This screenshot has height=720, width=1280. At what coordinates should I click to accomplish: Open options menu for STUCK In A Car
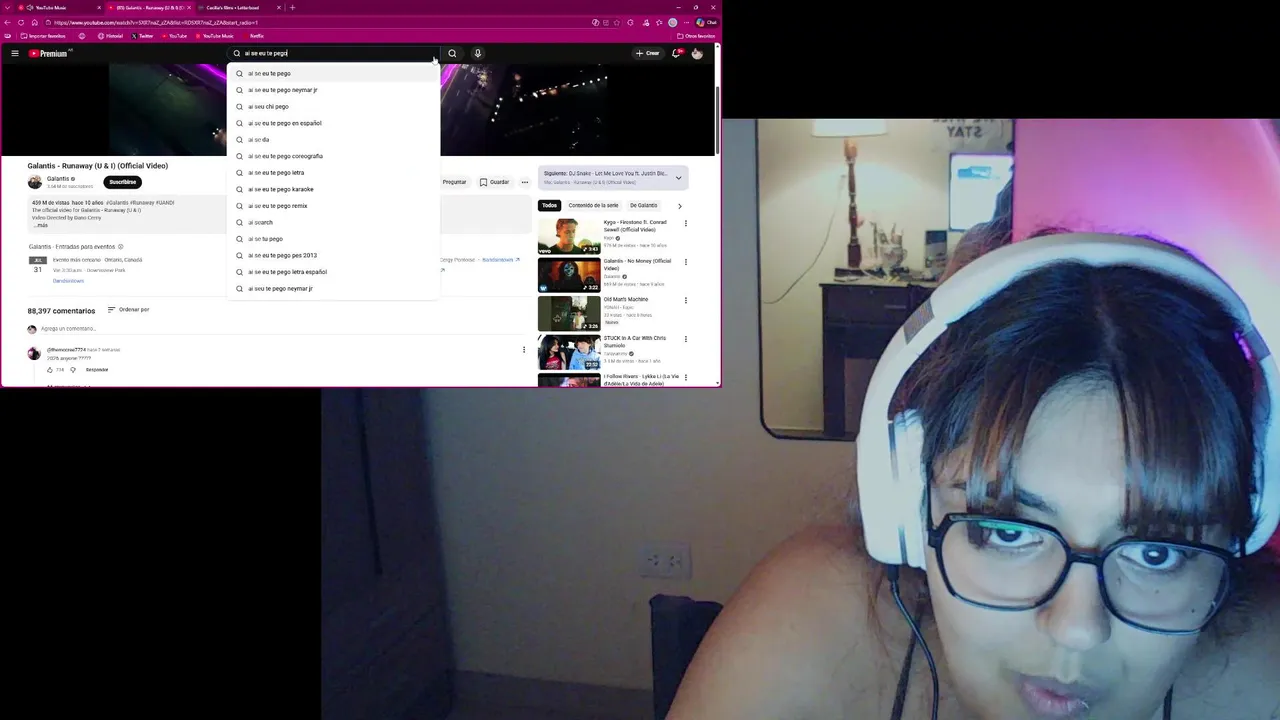pos(686,339)
